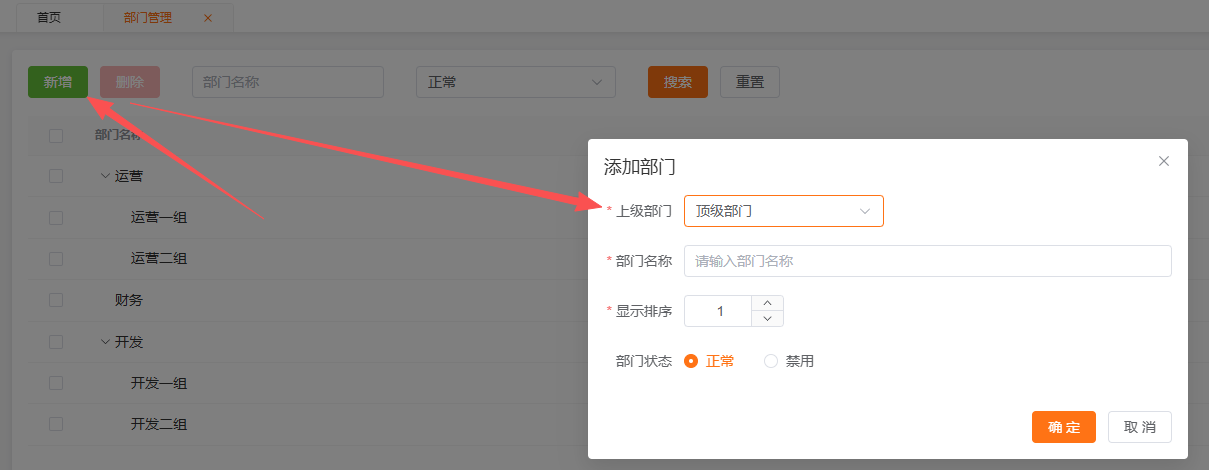This screenshot has width=1209, height=470.
Task: Select the 禁用 radio button
Action: (771, 361)
